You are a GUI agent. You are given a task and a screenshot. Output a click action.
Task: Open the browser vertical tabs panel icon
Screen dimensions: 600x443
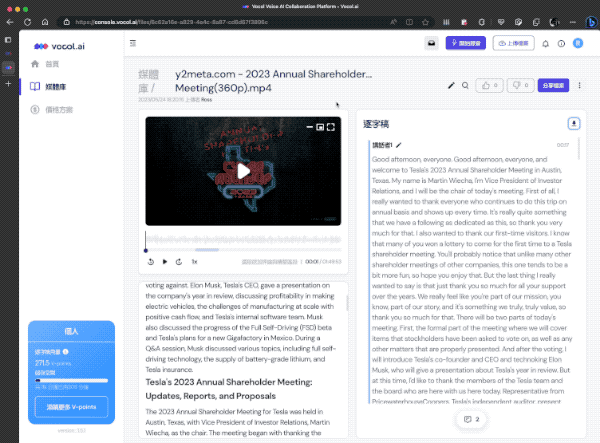[x=8, y=40]
